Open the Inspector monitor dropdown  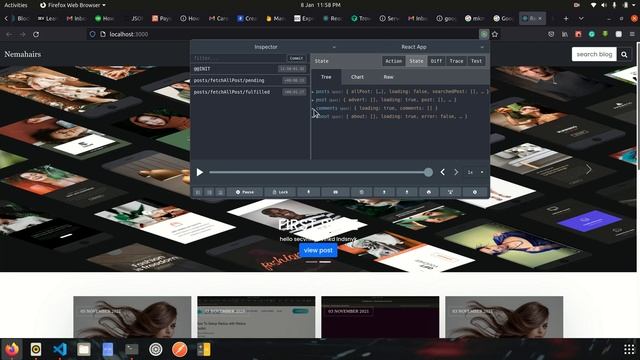point(266,47)
